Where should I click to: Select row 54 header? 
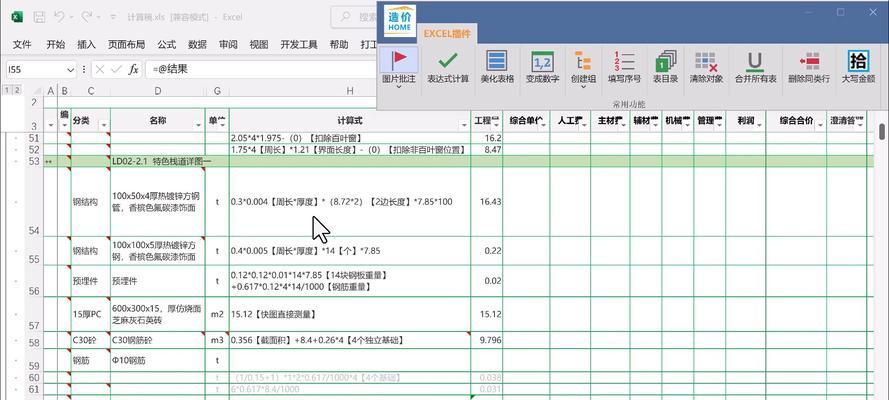33,202
